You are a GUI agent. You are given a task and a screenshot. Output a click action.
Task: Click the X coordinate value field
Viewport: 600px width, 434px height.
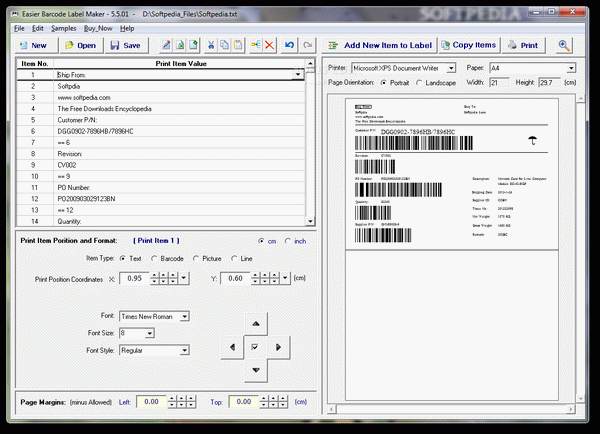(134, 278)
